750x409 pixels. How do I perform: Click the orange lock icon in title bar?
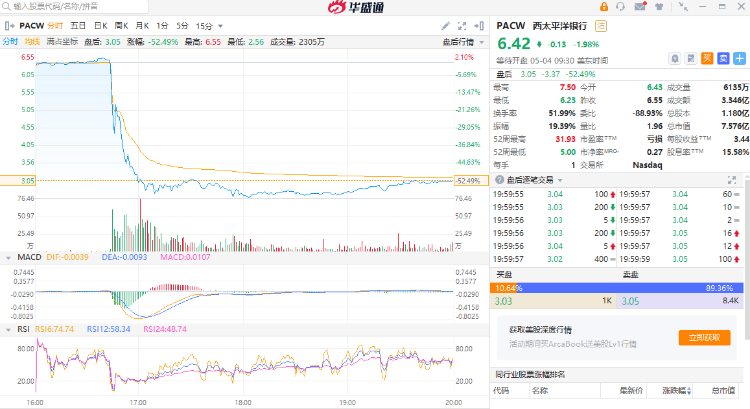pyautogui.click(x=604, y=7)
